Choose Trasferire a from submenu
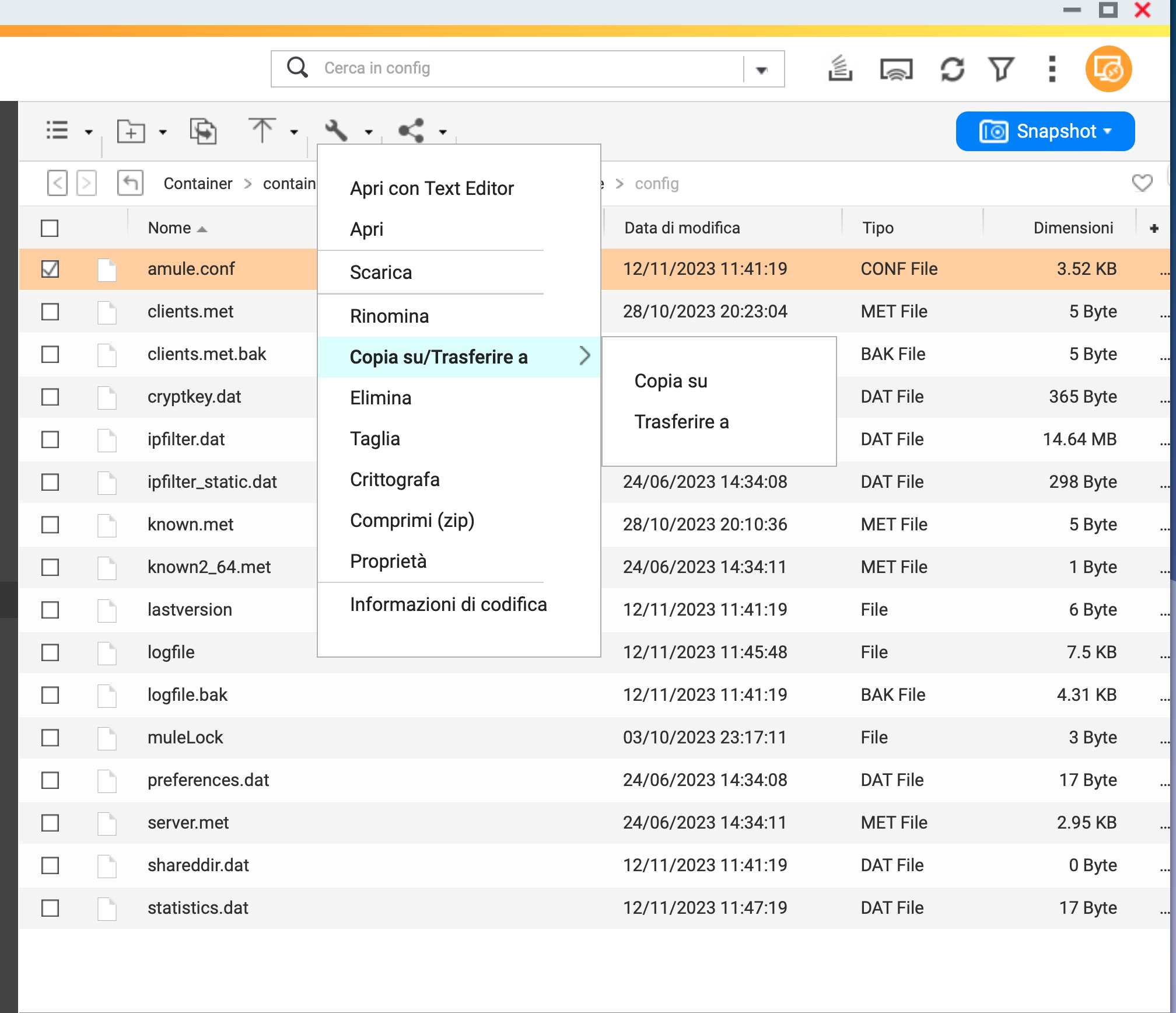 tap(681, 422)
